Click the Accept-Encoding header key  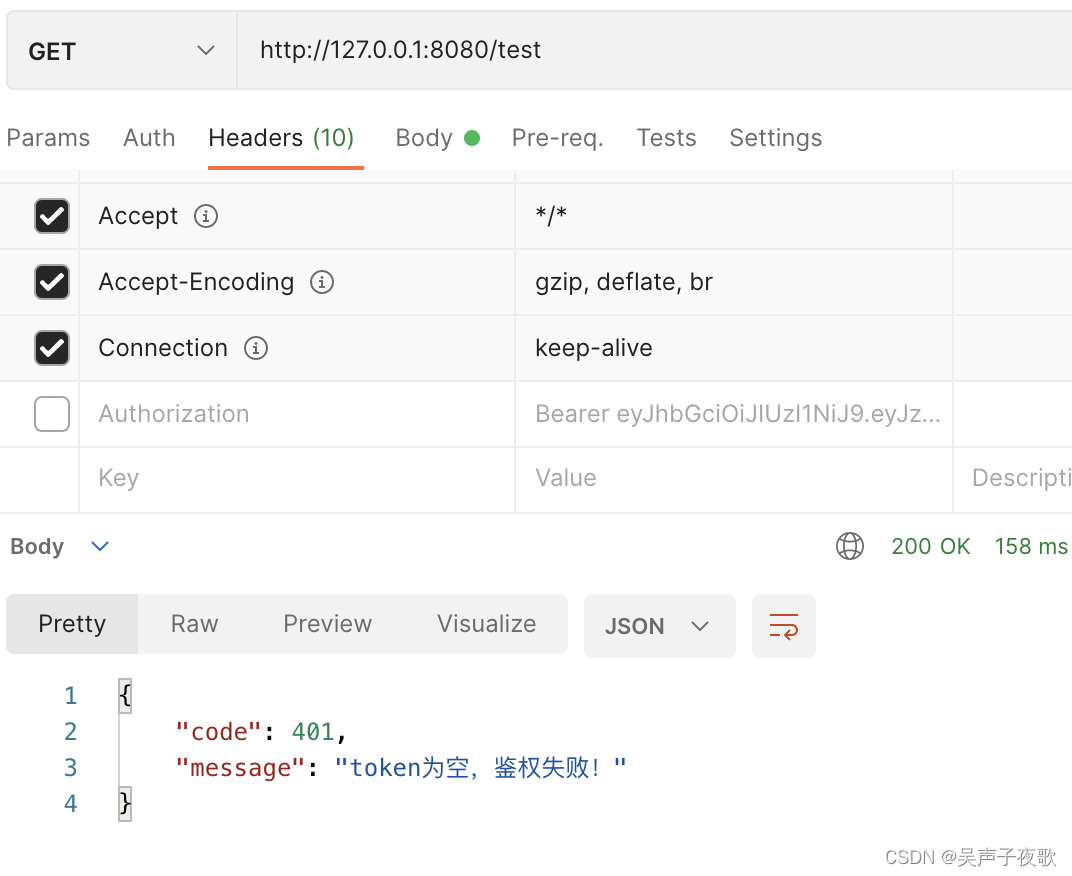point(196,282)
